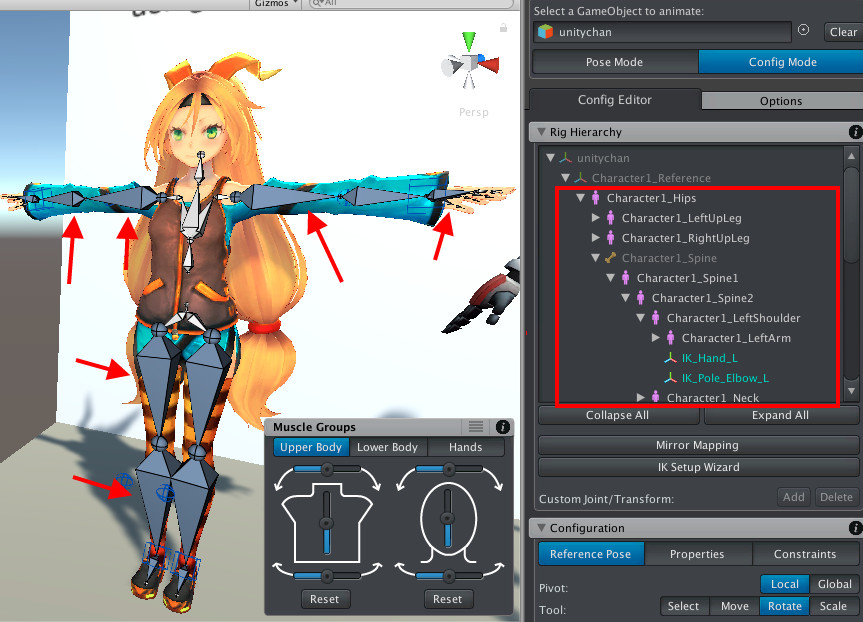Click Collapse All
This screenshot has width=863, height=622.
(618, 415)
